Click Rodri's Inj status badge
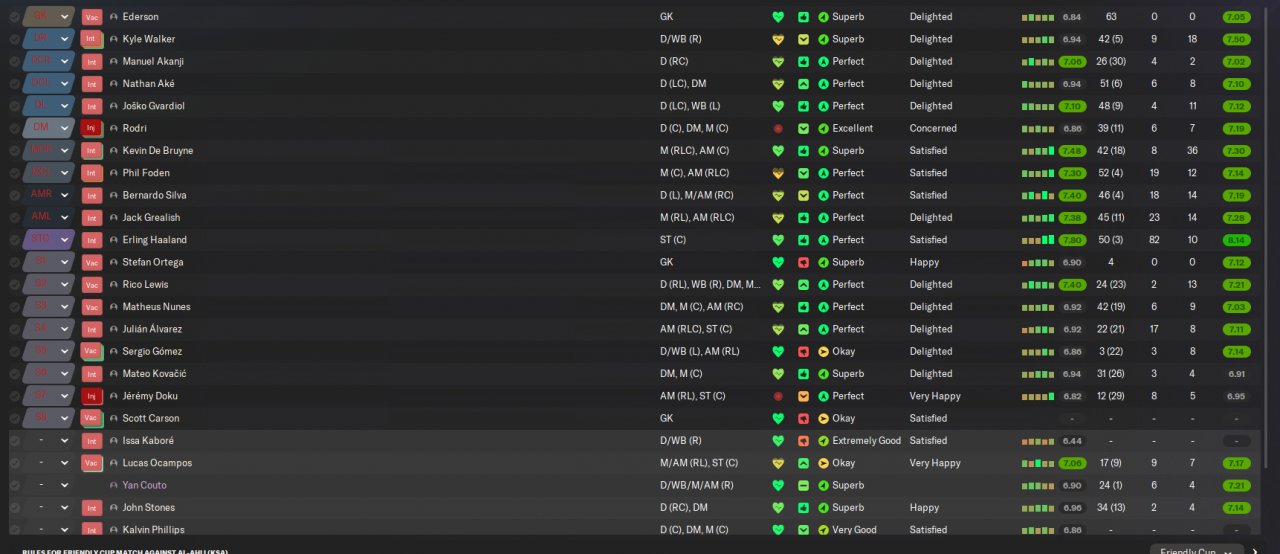1280x554 pixels. click(92, 128)
